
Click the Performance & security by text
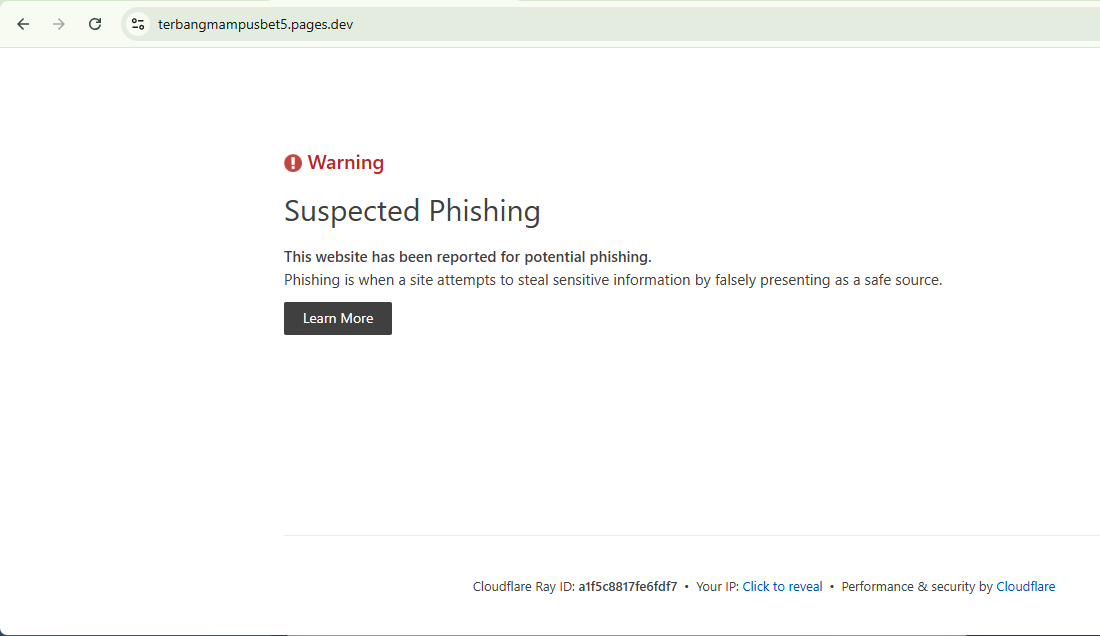click(917, 586)
